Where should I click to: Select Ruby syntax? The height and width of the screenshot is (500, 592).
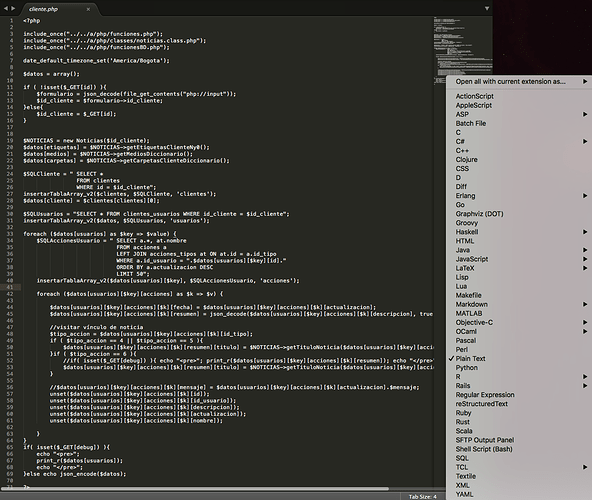tap(519, 414)
